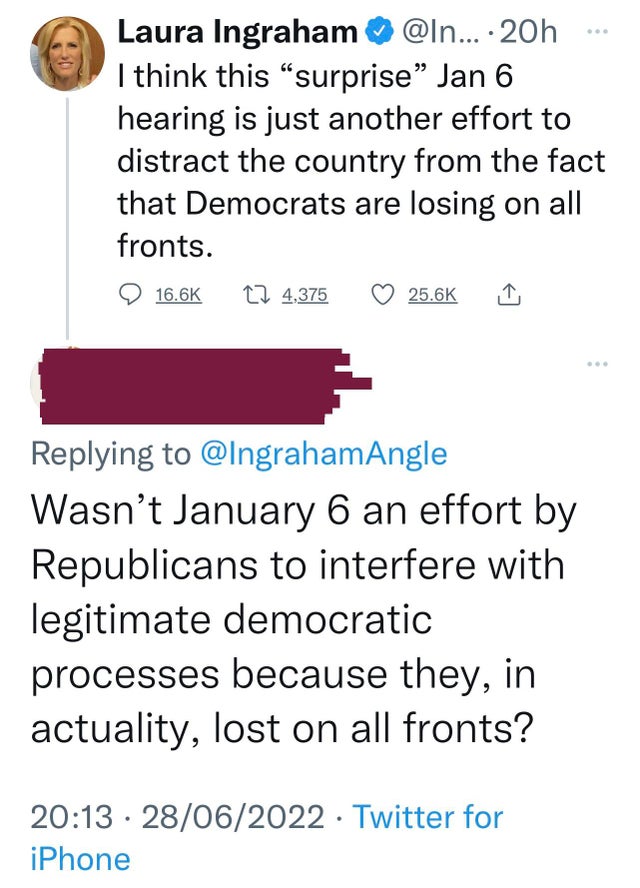Open more options on the reply tweet
Image resolution: width=640 pixels, height=888 pixels.
point(597,364)
